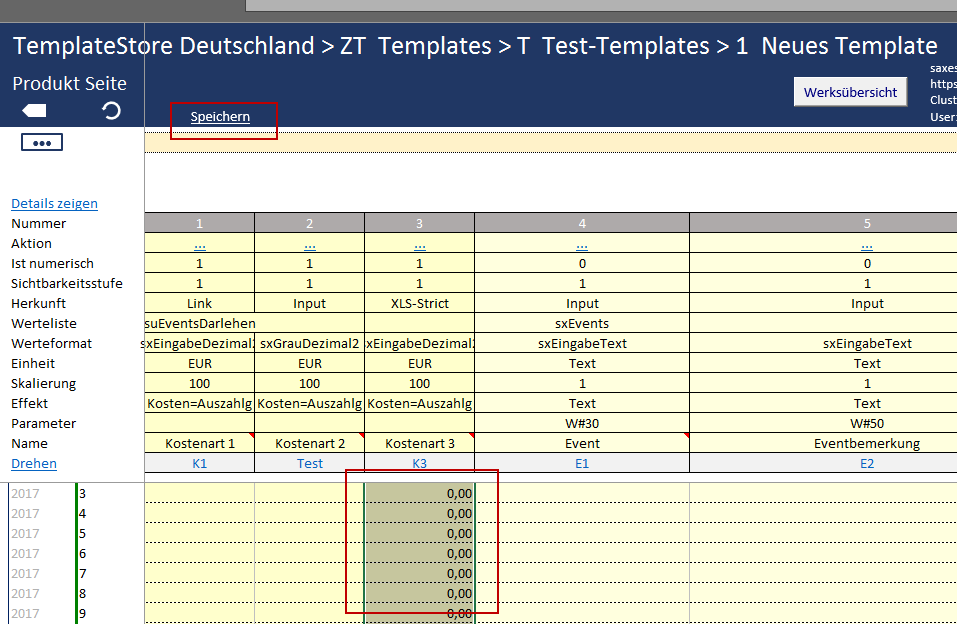Select the column number 5 header
Viewport: 957px width, 624px height.
pos(867,223)
